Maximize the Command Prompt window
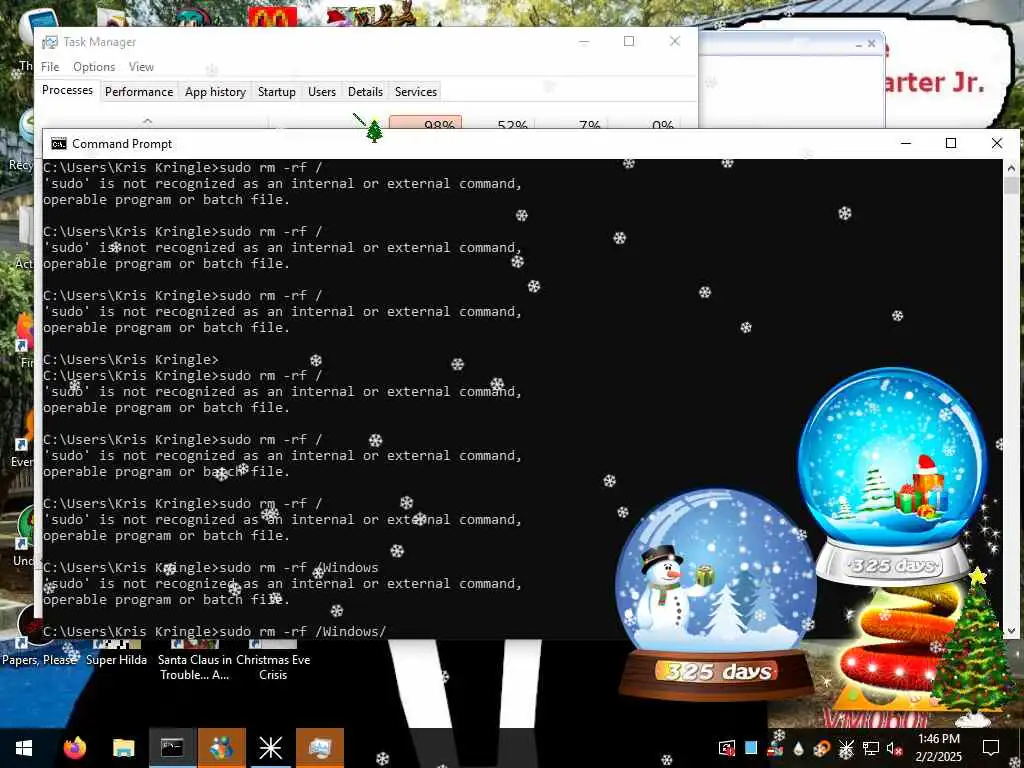The width and height of the screenshot is (1024, 768). click(951, 144)
